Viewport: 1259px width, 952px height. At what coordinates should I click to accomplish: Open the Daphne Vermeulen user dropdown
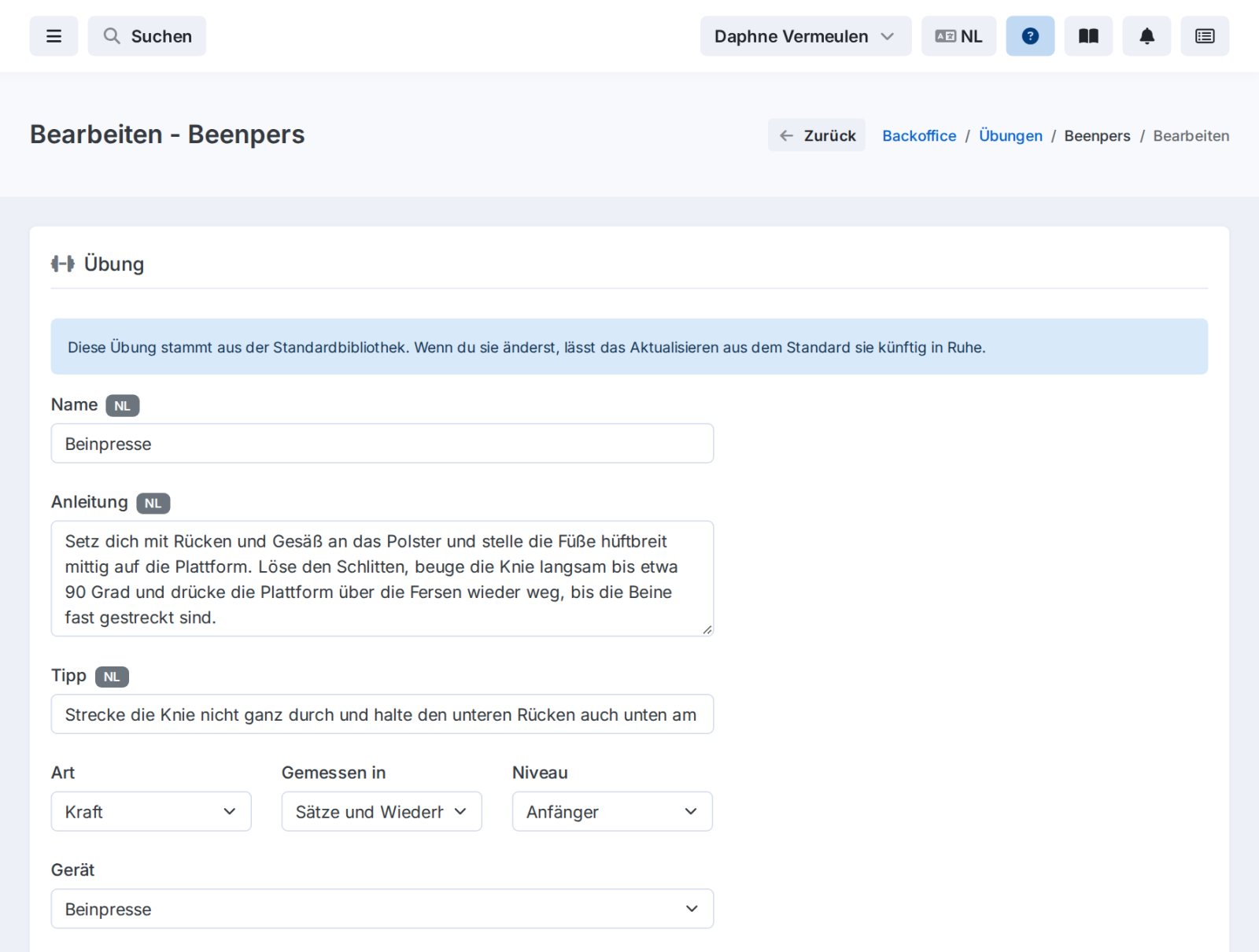click(x=806, y=36)
